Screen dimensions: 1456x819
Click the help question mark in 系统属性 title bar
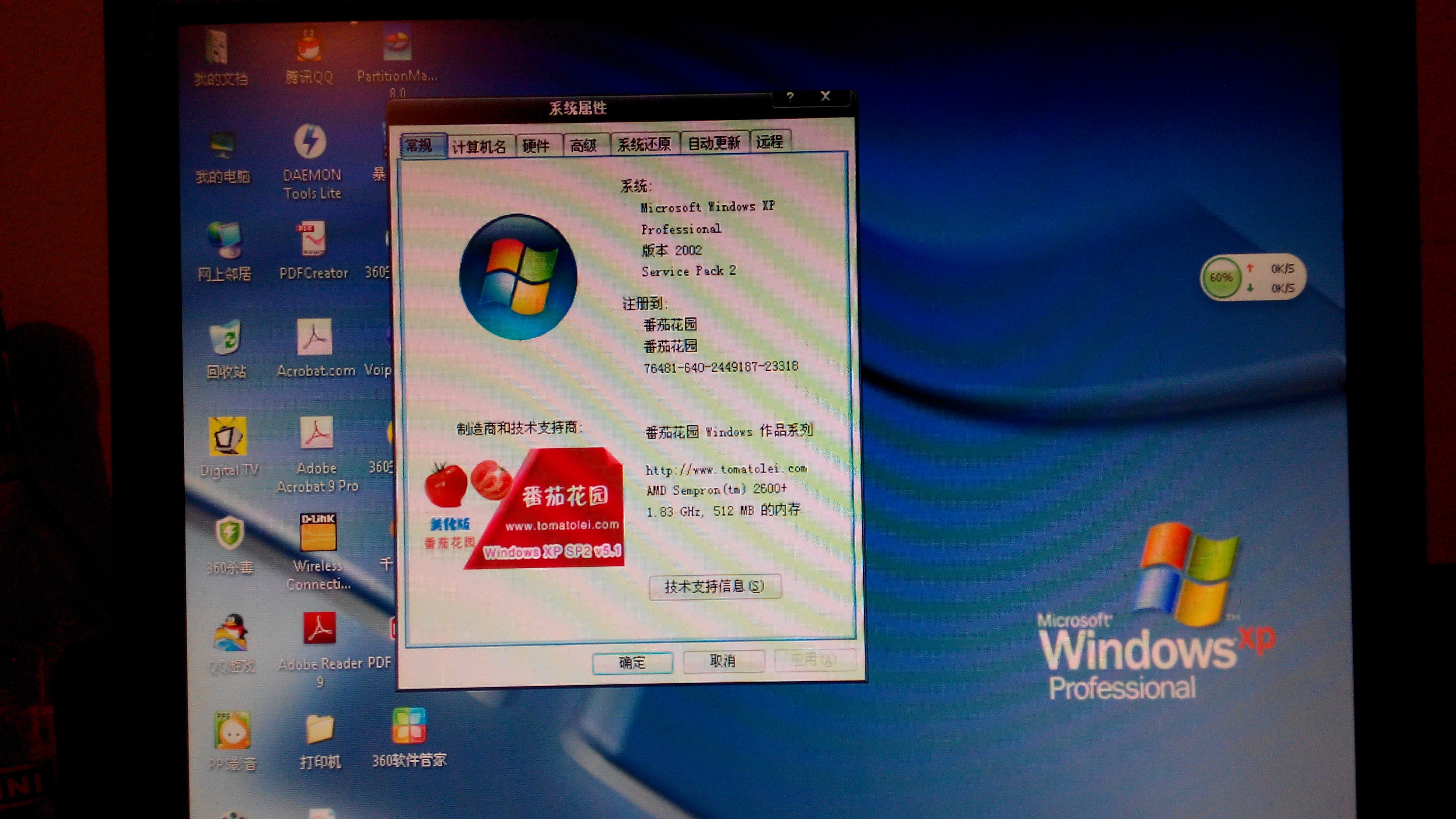tap(790, 97)
